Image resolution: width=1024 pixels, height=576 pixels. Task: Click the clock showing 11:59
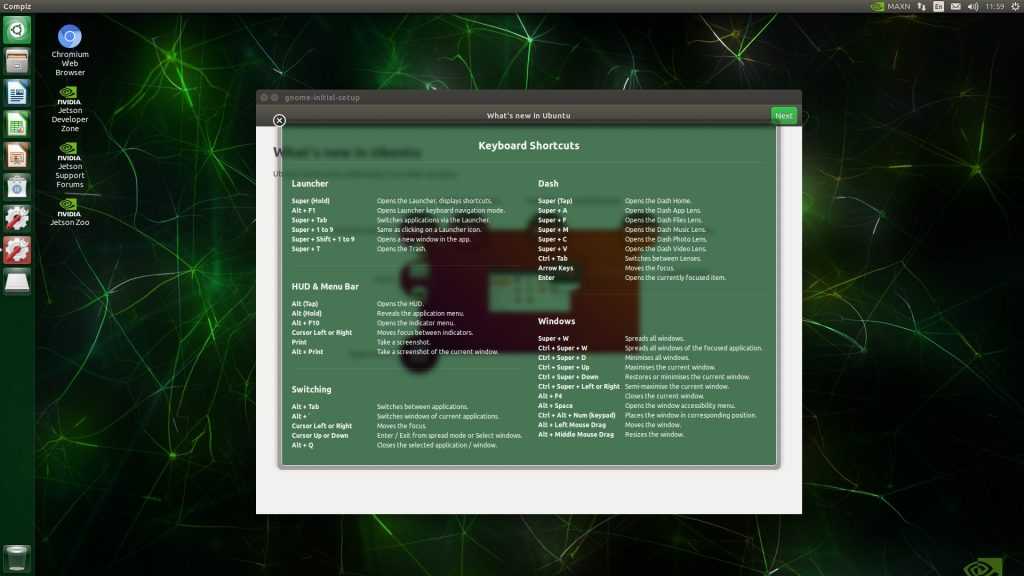[994, 6]
